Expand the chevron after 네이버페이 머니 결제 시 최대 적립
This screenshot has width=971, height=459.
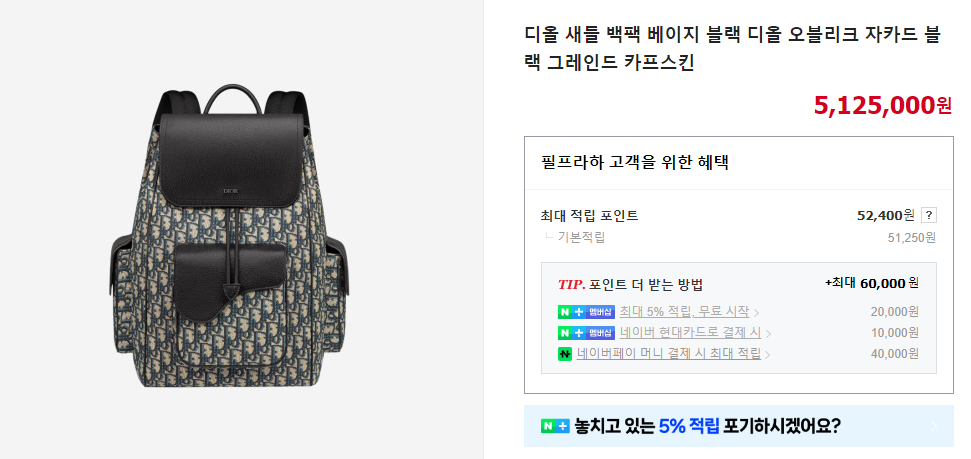[x=768, y=355]
